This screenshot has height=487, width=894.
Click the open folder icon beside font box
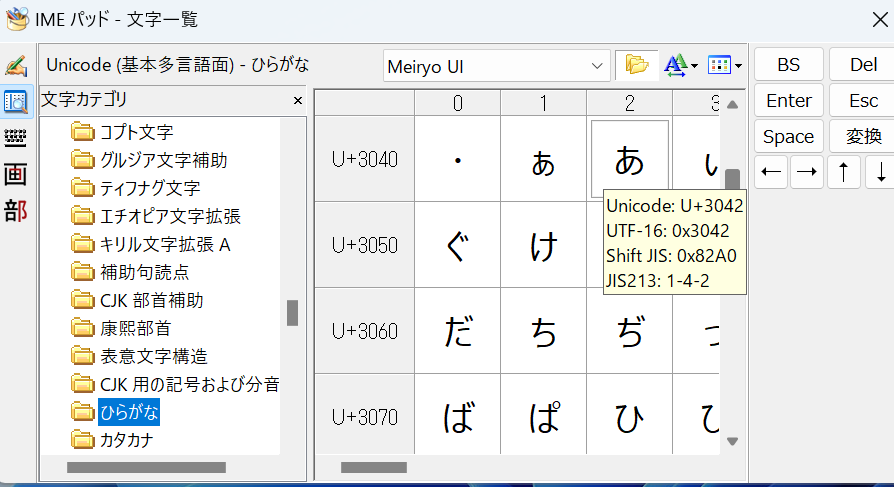(x=636, y=65)
